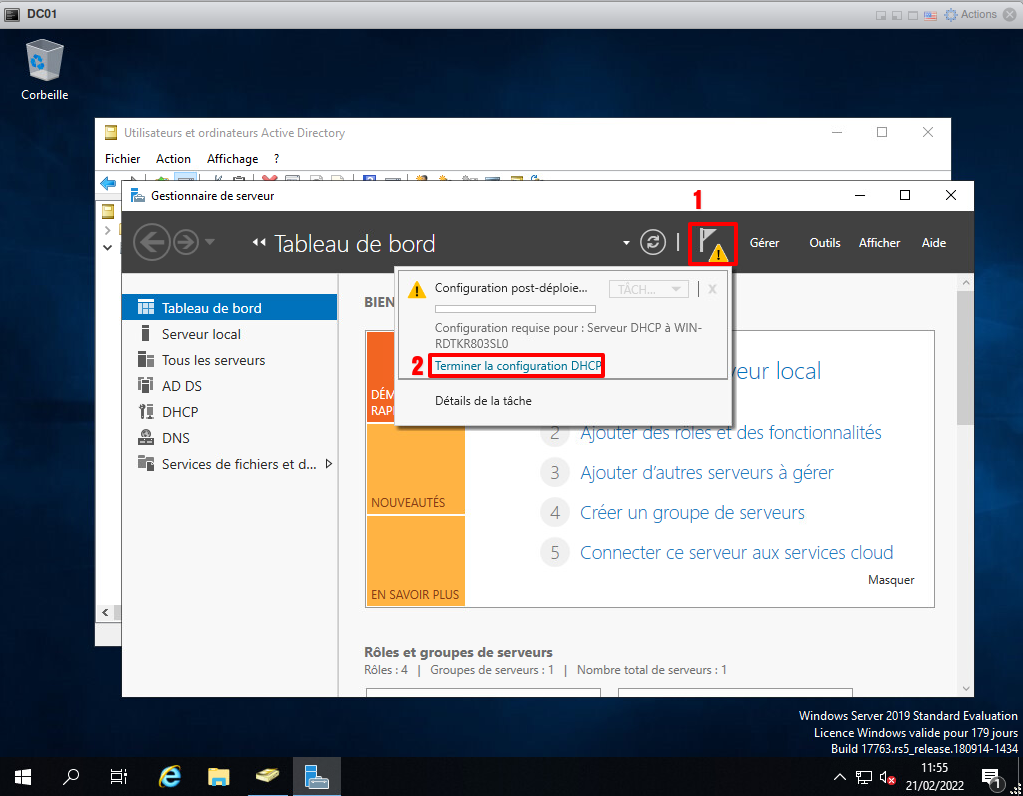Open the Corbeille recycle bin icon
This screenshot has height=796, width=1023.
click(45, 63)
